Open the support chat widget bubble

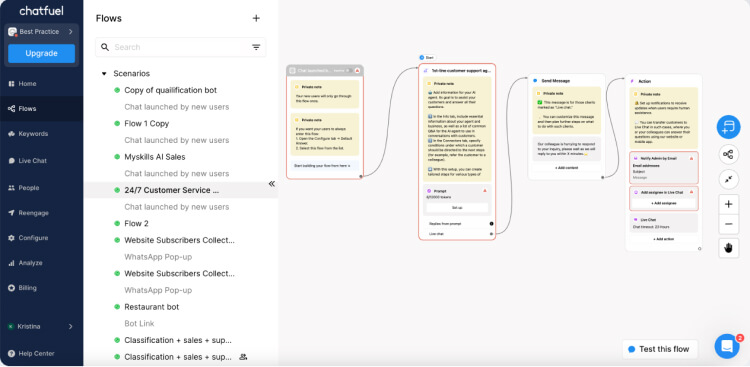(x=727, y=346)
